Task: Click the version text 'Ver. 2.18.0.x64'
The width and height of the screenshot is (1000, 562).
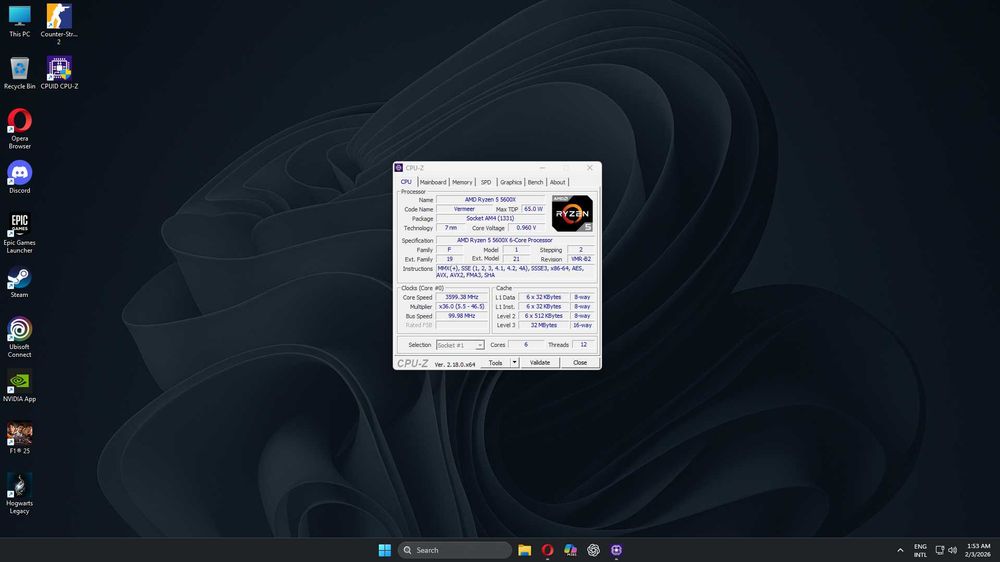Action: click(x=455, y=364)
